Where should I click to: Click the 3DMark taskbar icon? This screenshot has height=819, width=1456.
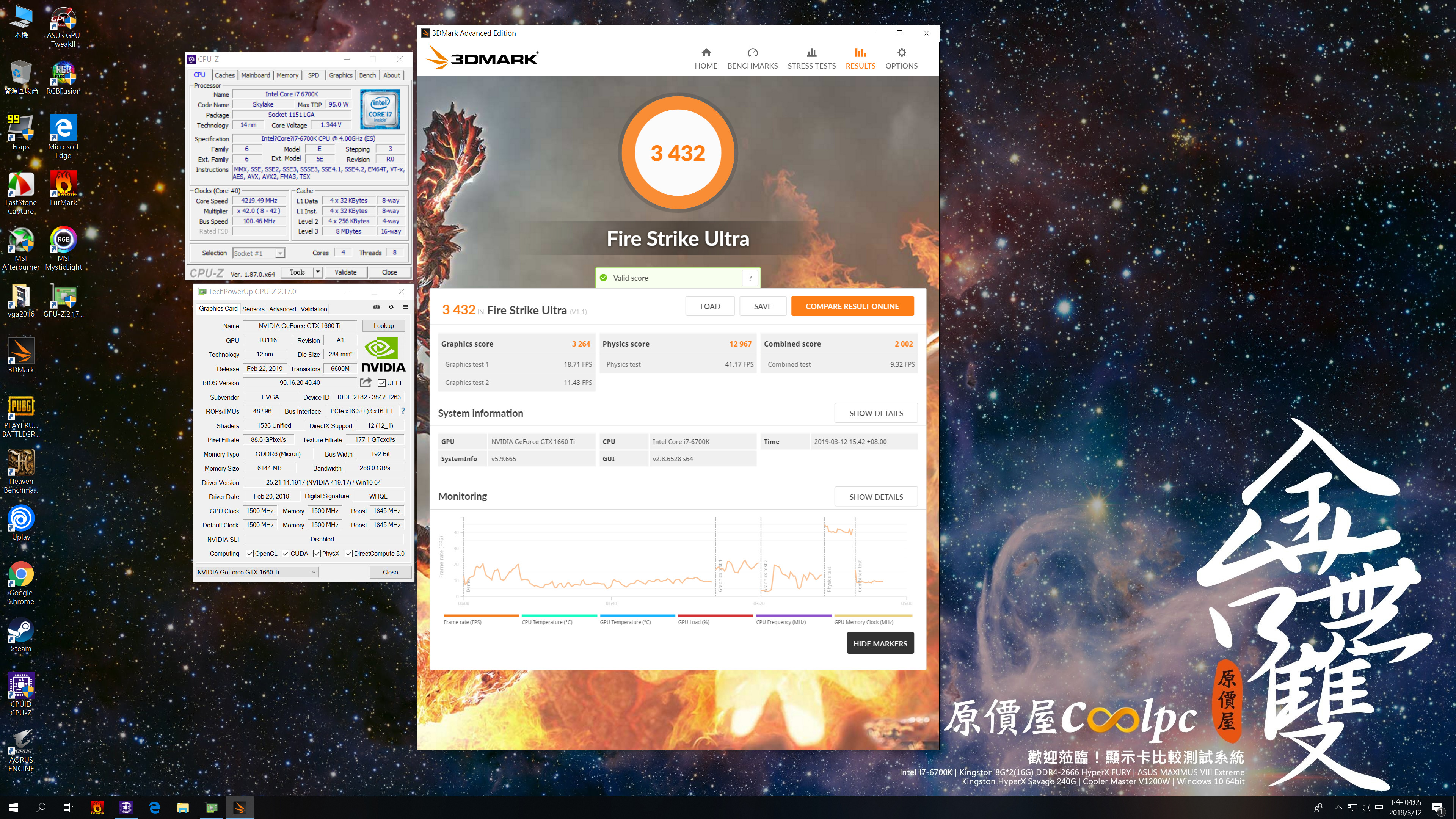point(240,808)
